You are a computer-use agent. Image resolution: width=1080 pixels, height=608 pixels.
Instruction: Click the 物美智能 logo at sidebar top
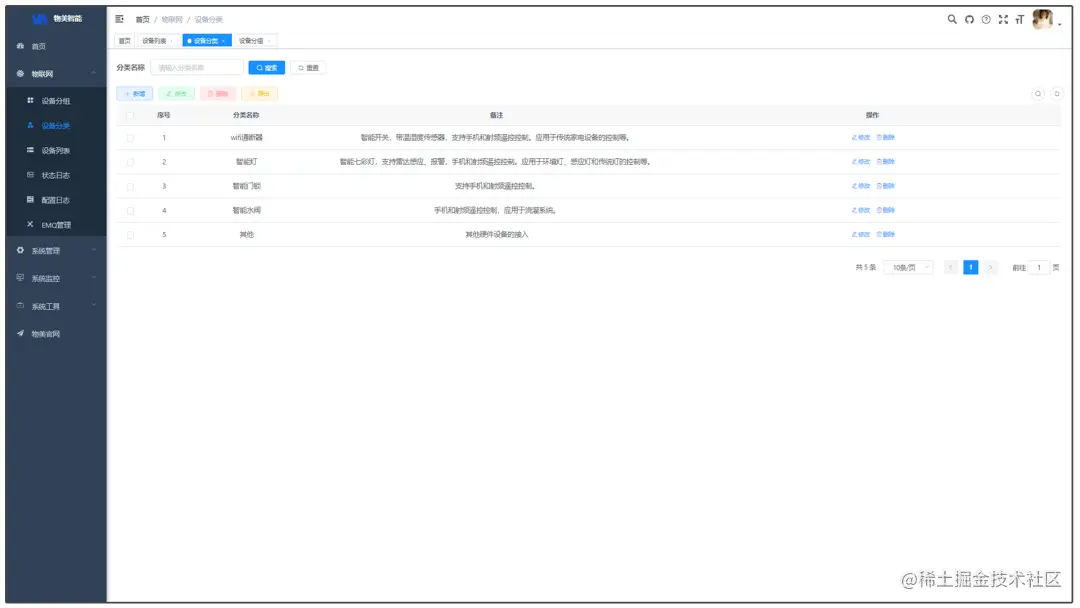[x=56, y=19]
